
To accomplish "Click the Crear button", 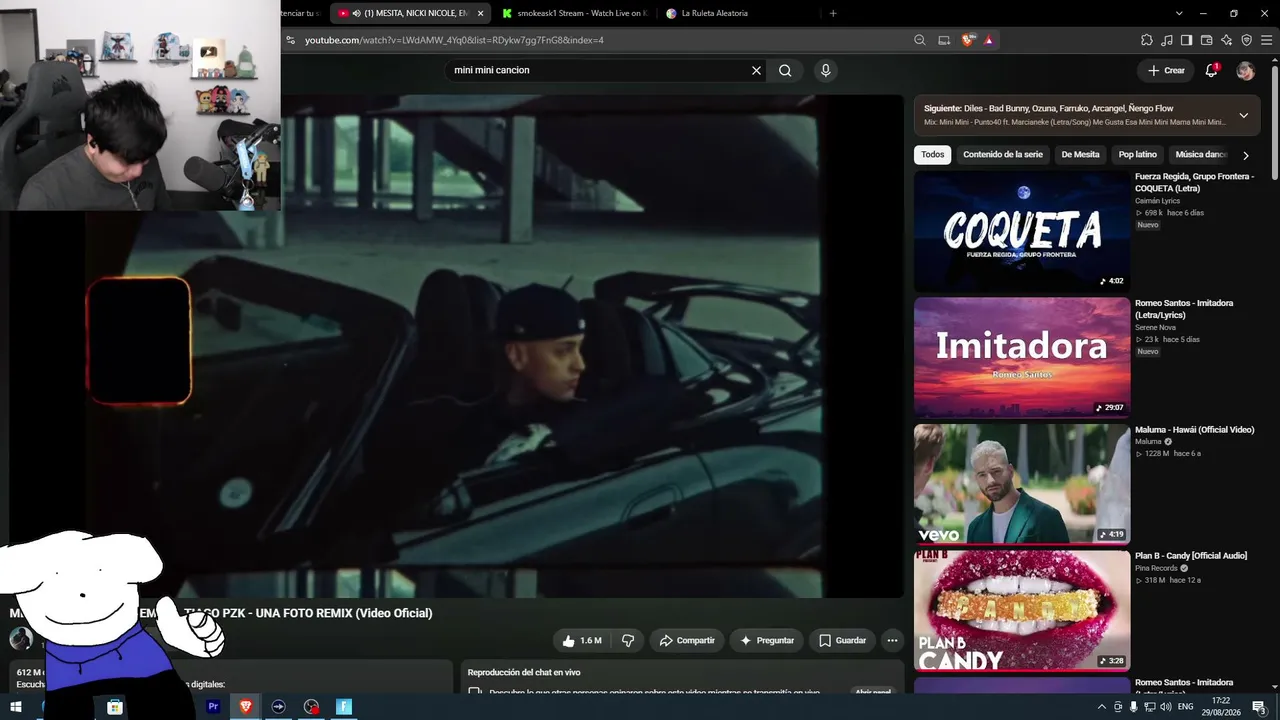I will tap(1166, 70).
